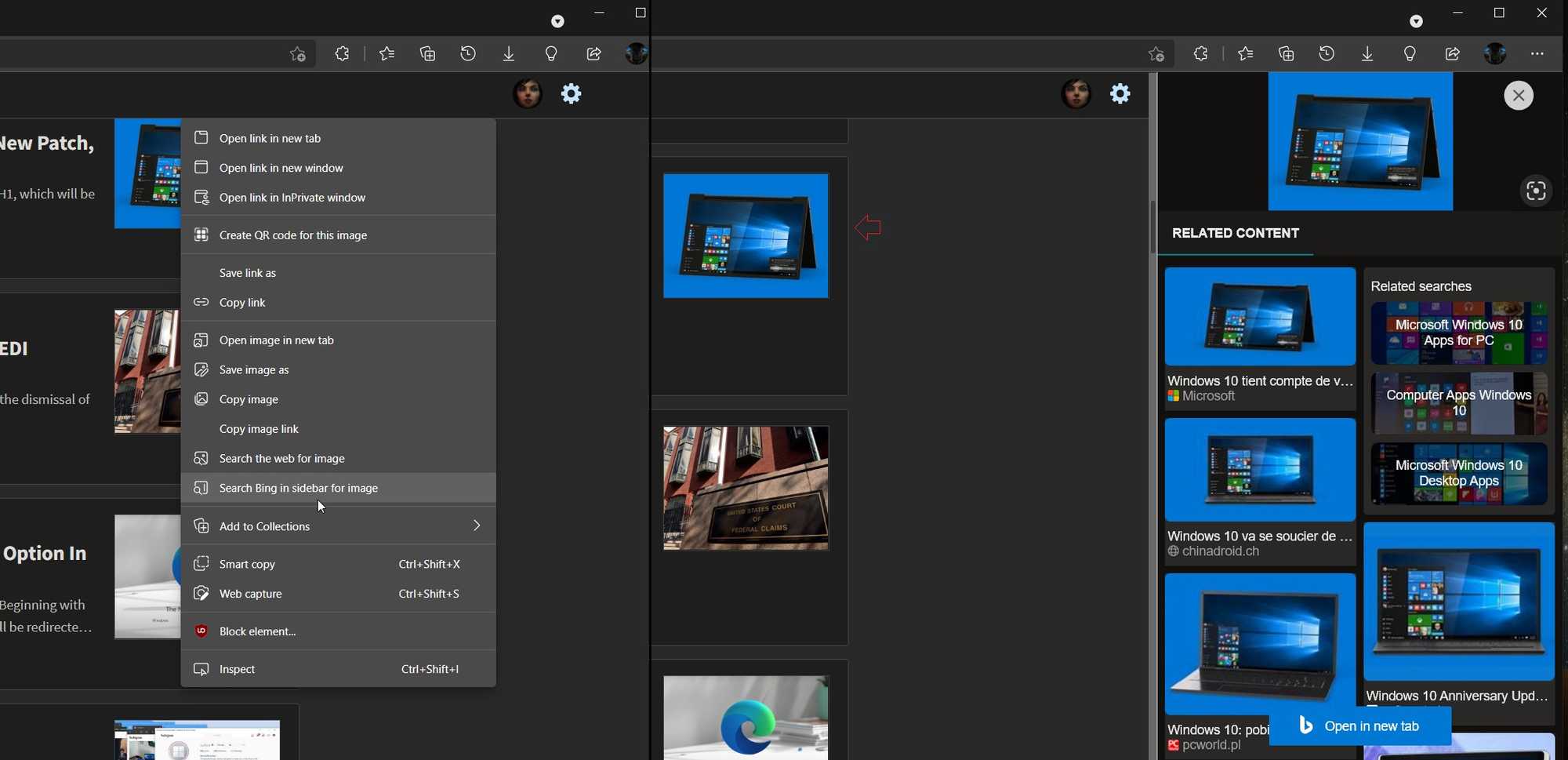The image size is (1568, 760).
Task: Select Web capture menu entry
Action: [339, 594]
